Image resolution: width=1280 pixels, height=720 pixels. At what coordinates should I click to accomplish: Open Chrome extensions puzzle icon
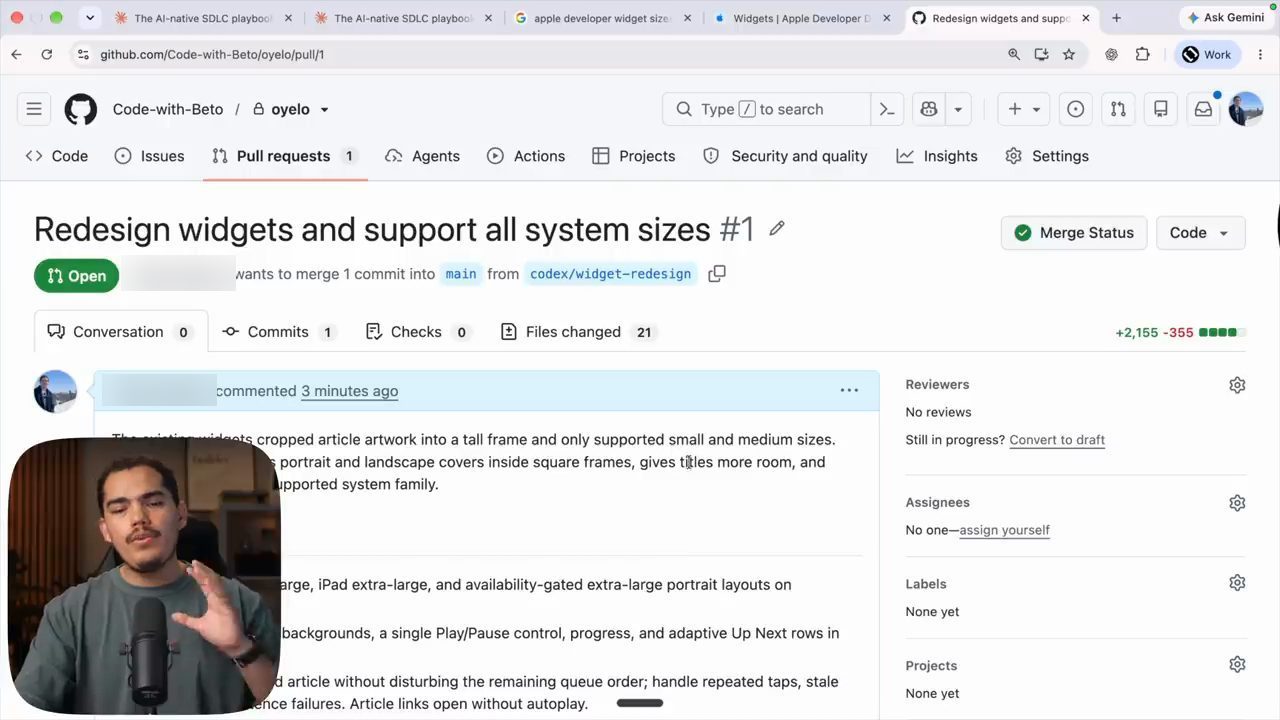tap(1143, 55)
